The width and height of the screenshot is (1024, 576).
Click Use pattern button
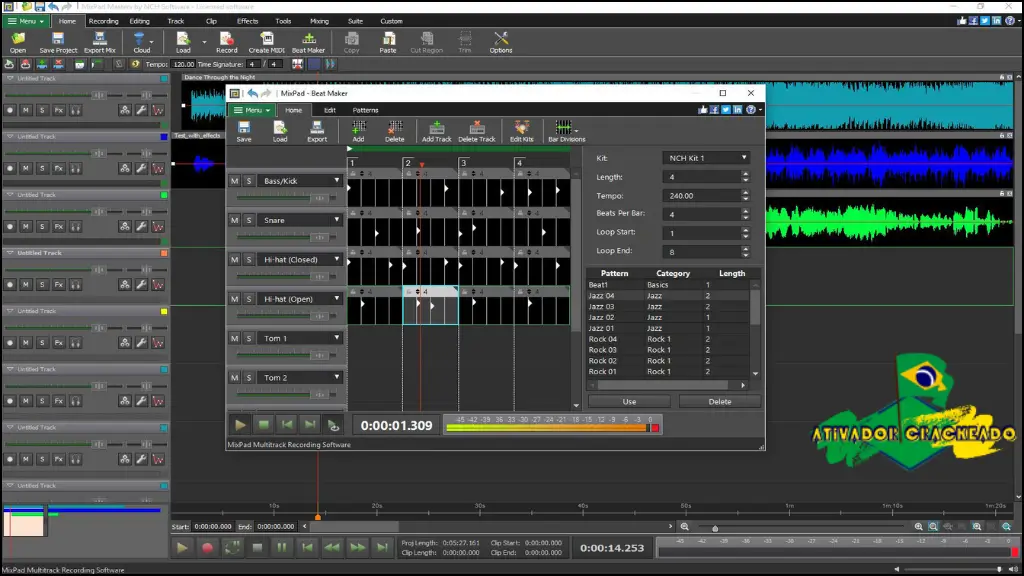click(x=629, y=402)
